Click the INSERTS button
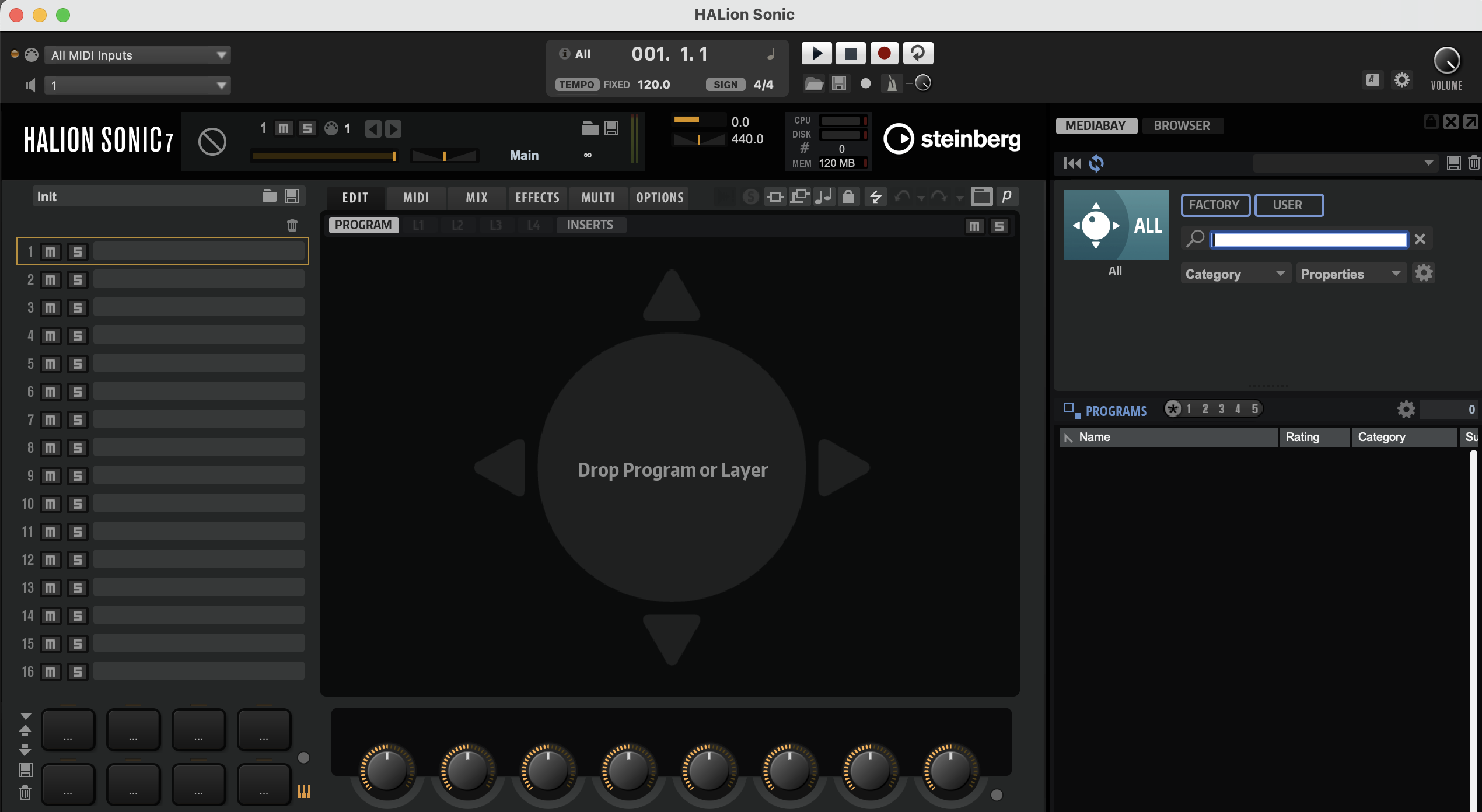 [590, 225]
